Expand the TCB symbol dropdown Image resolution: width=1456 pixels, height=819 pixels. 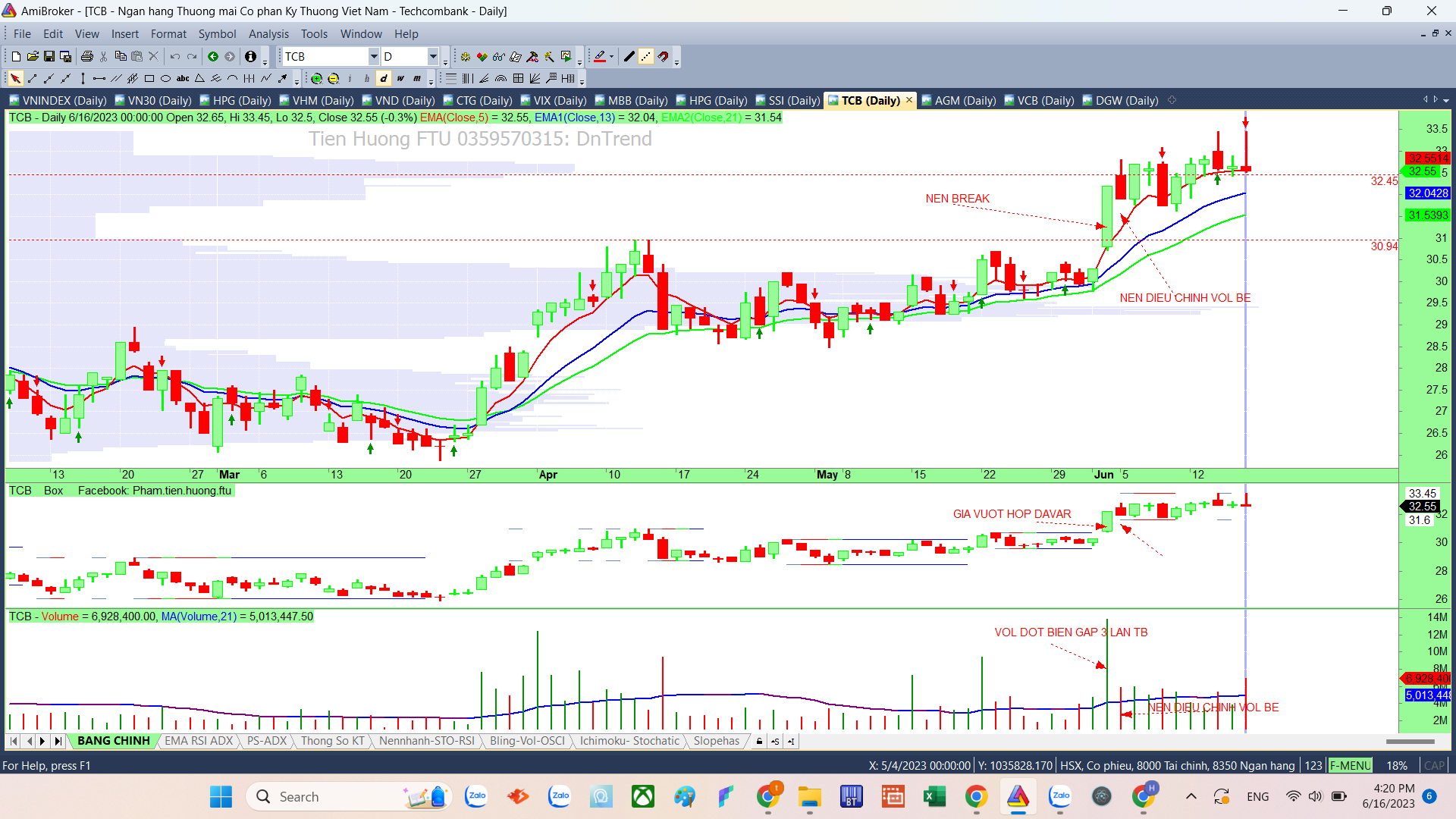coord(373,56)
